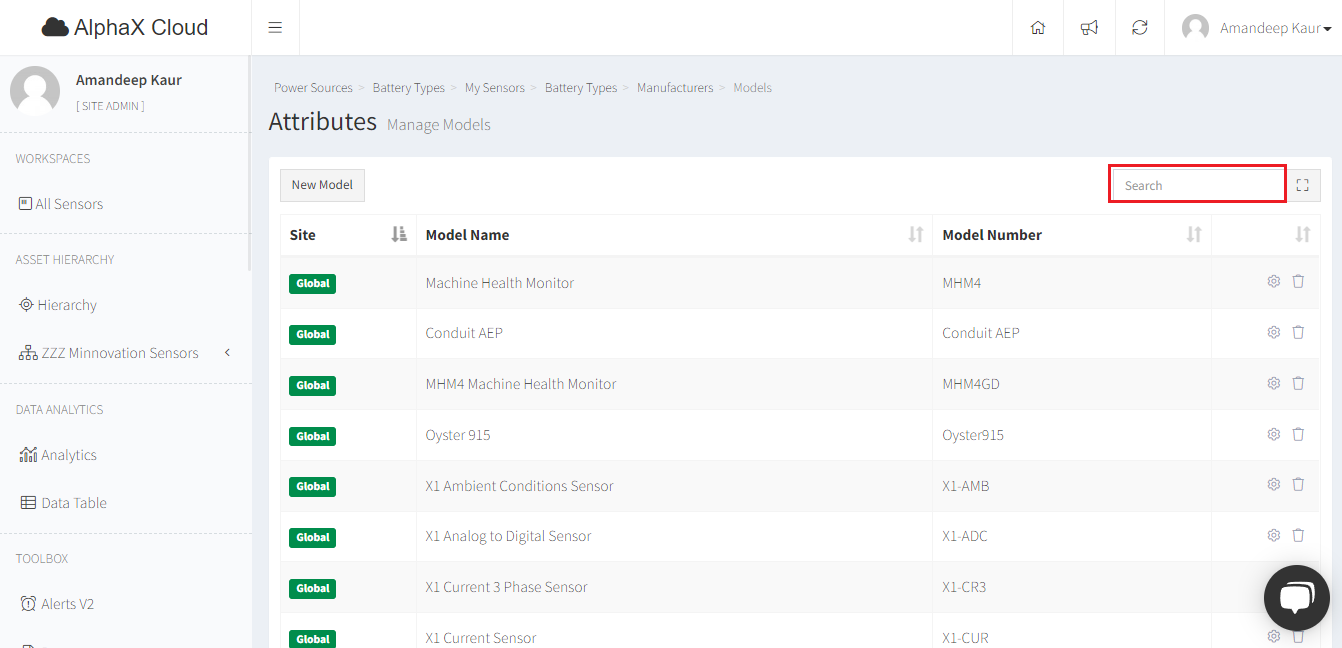Delete the Conduit AEP model
The width and height of the screenshot is (1342, 648).
tap(1298, 332)
